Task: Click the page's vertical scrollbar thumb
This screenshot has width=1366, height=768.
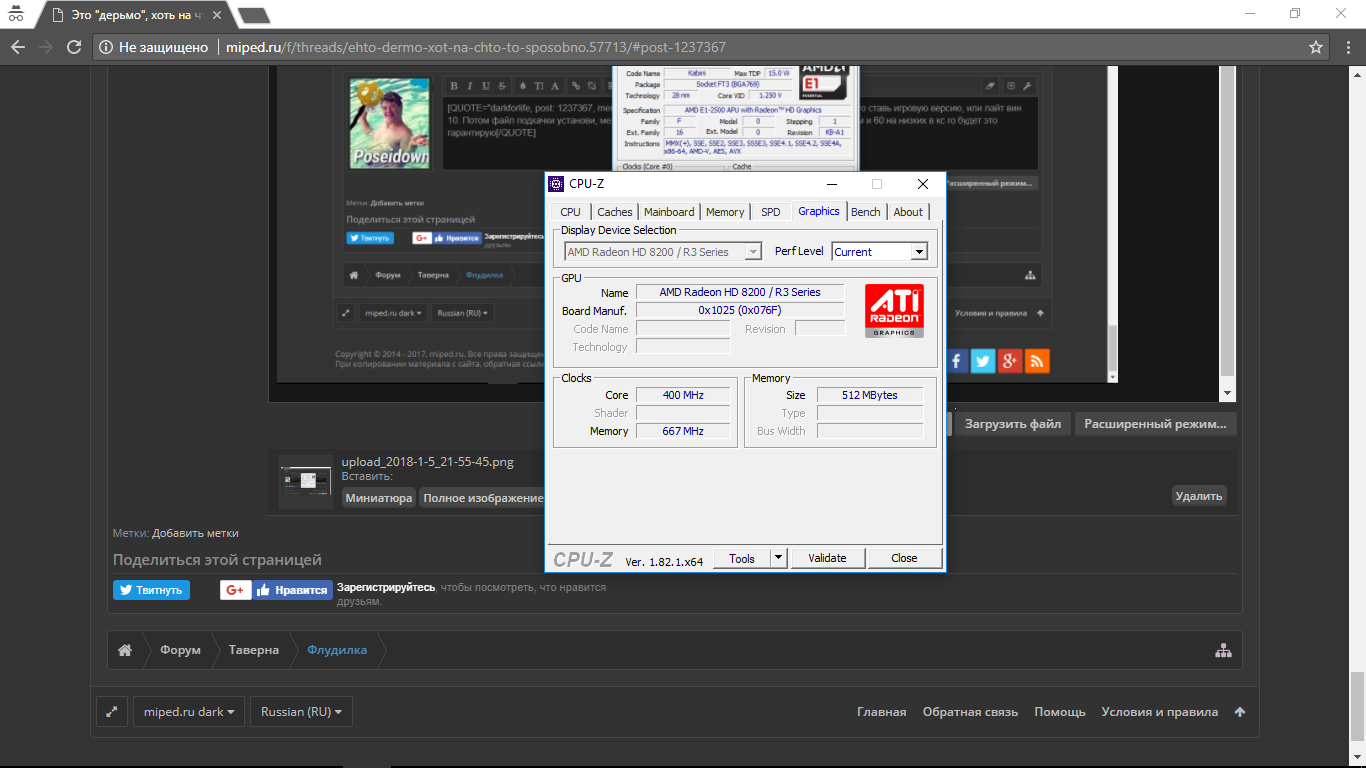Action: 1357,707
